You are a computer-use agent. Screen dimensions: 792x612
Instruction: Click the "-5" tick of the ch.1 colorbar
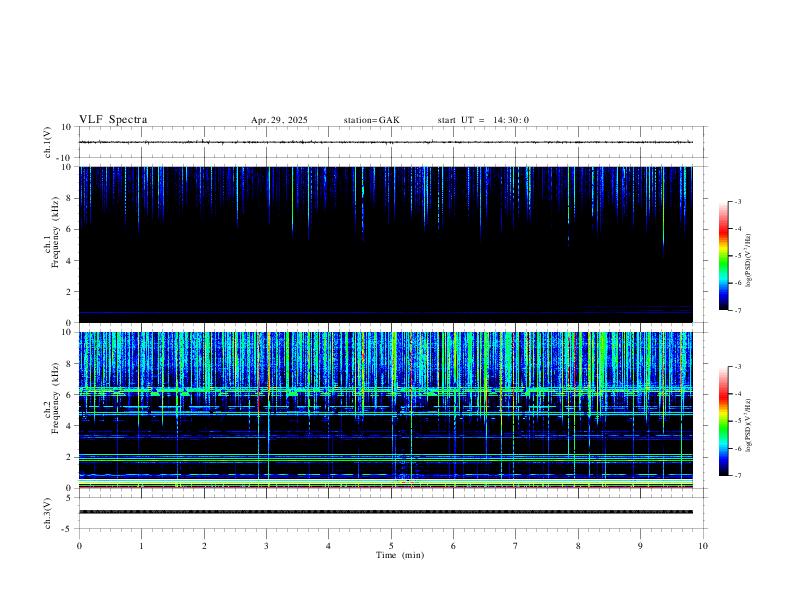click(737, 256)
